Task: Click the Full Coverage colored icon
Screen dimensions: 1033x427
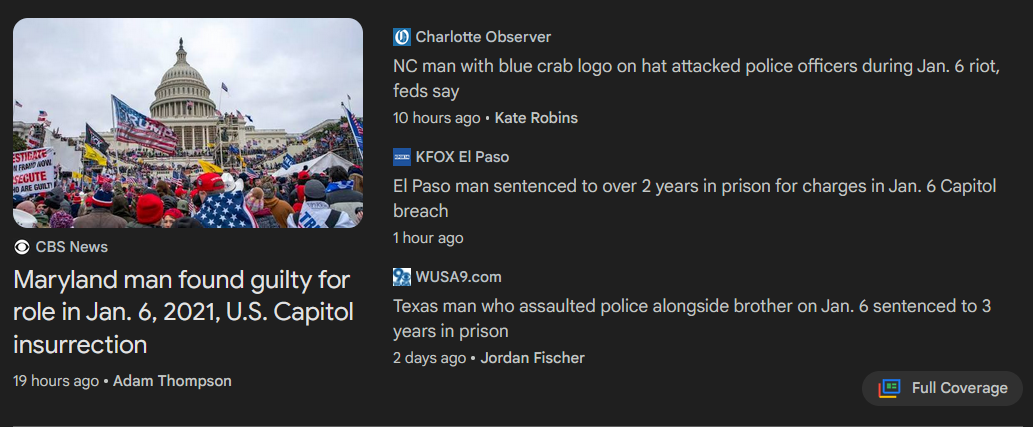Action: click(x=890, y=388)
